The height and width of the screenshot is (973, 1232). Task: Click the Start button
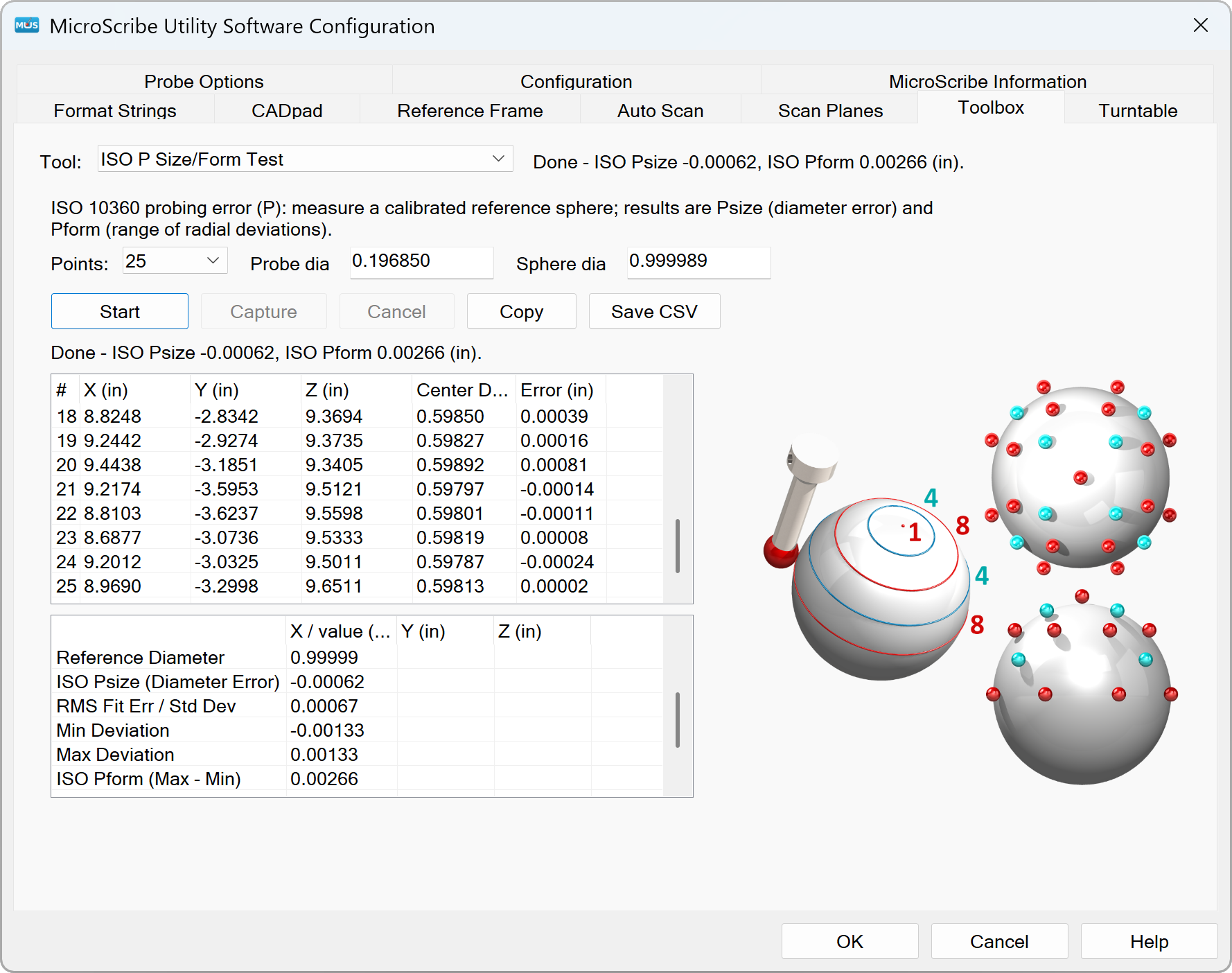click(x=120, y=311)
